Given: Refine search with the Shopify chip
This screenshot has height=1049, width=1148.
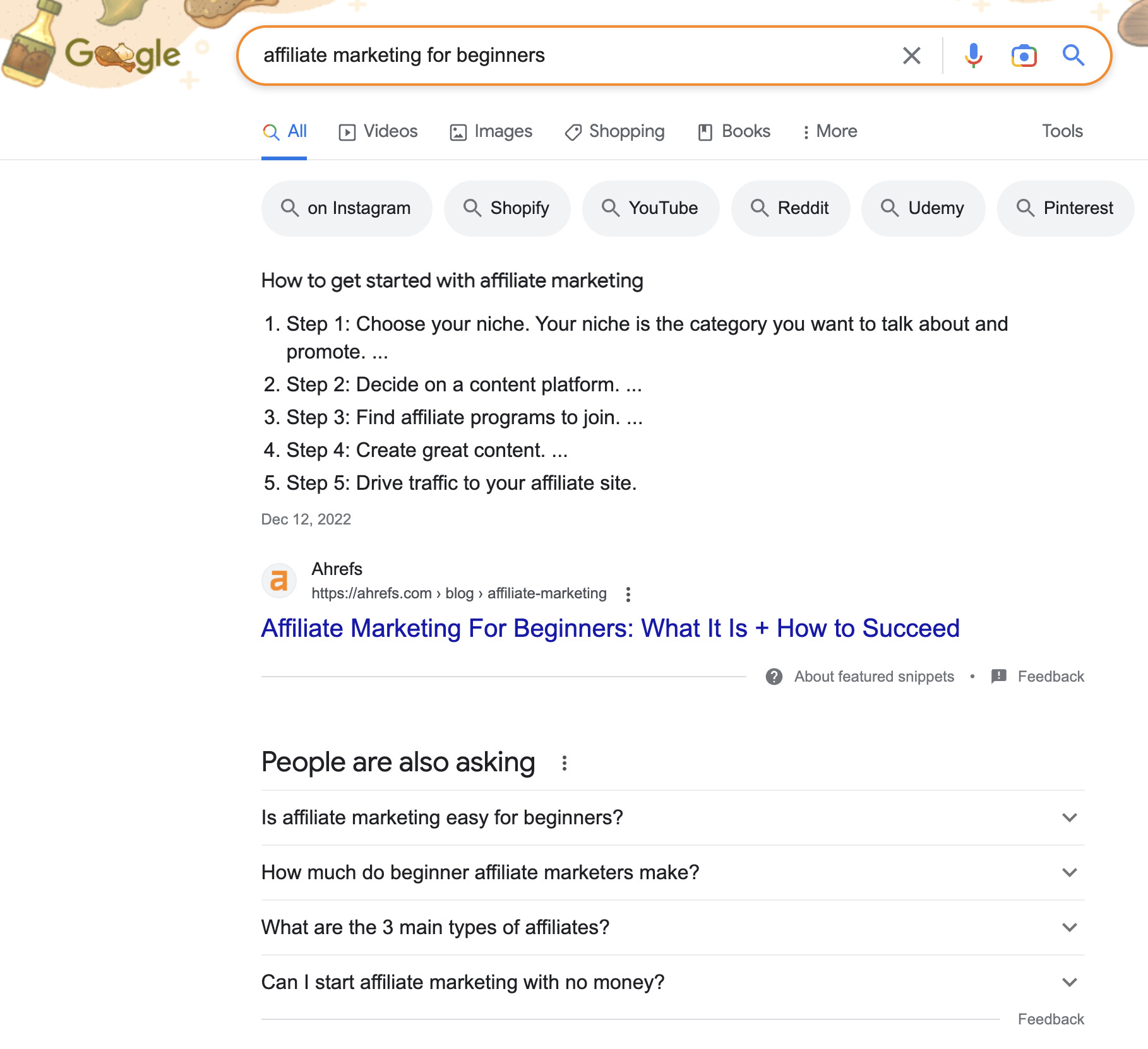Looking at the screenshot, I should coord(507,208).
